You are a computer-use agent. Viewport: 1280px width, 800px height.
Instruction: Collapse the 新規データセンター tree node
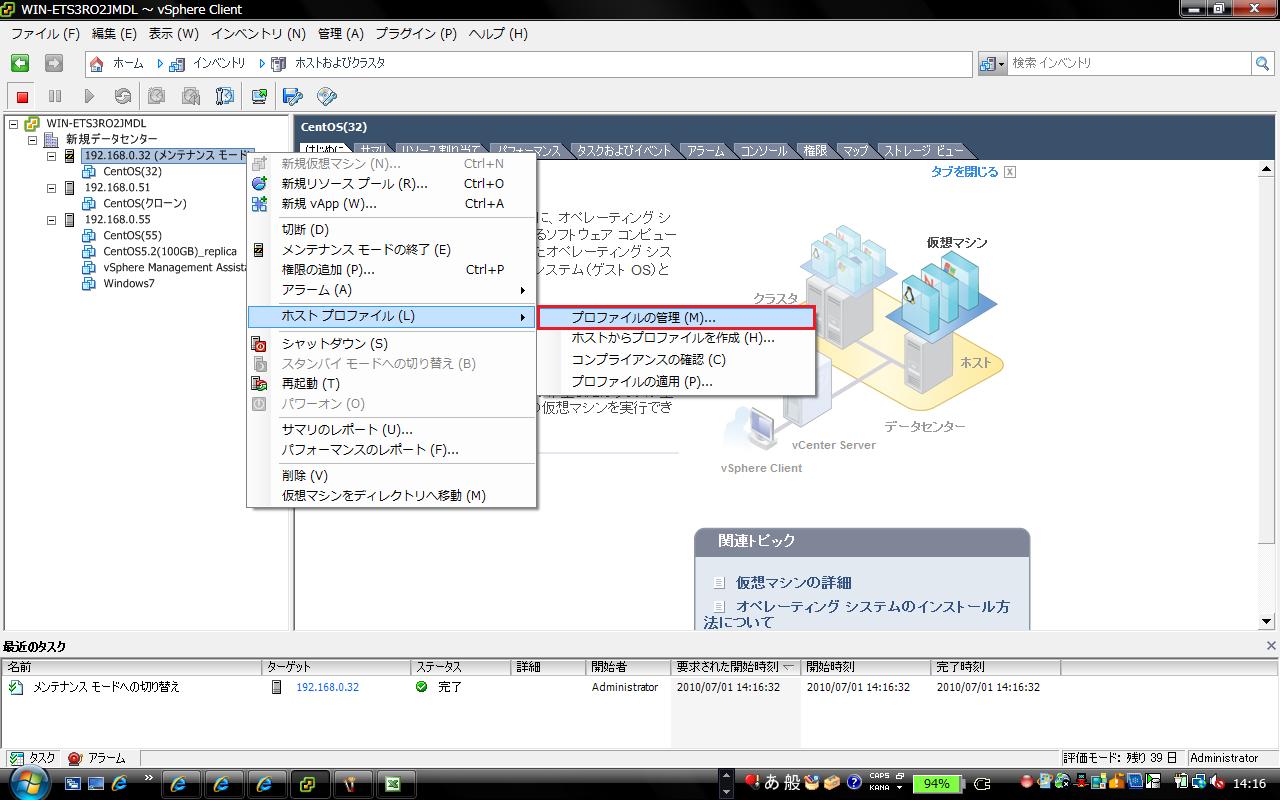33,140
